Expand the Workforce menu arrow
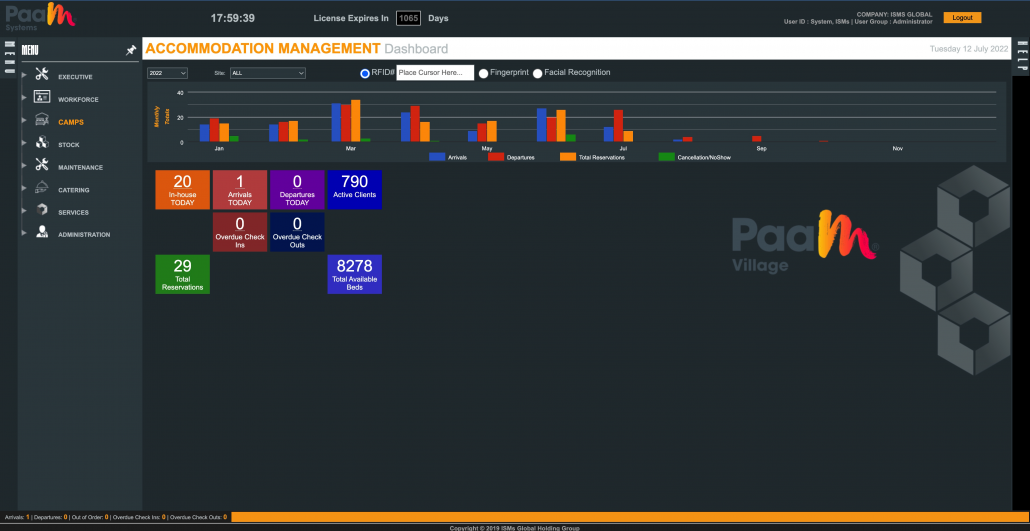Image resolution: width=1030 pixels, height=531 pixels. [24, 98]
